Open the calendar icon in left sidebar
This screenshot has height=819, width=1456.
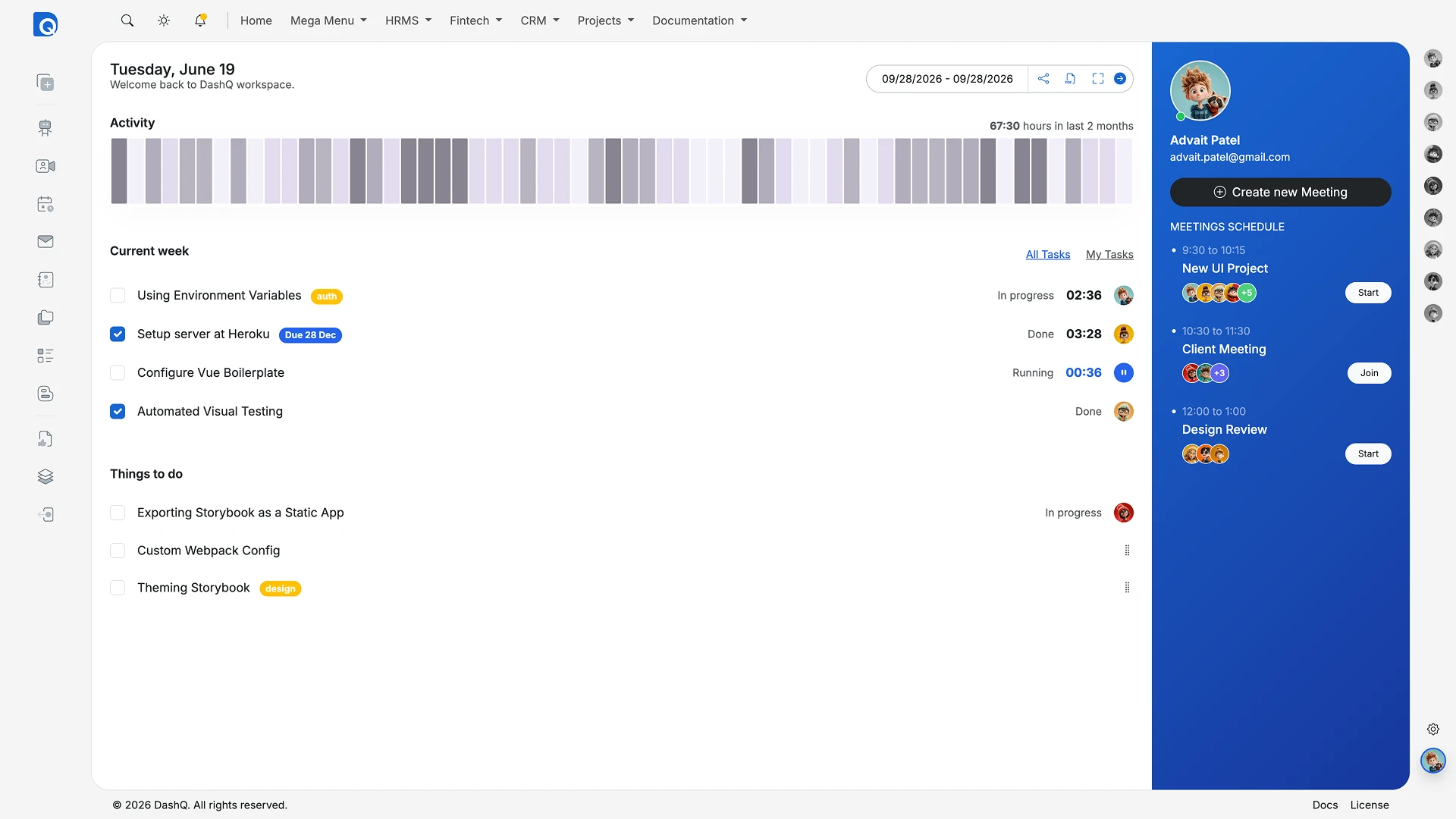tap(45, 204)
